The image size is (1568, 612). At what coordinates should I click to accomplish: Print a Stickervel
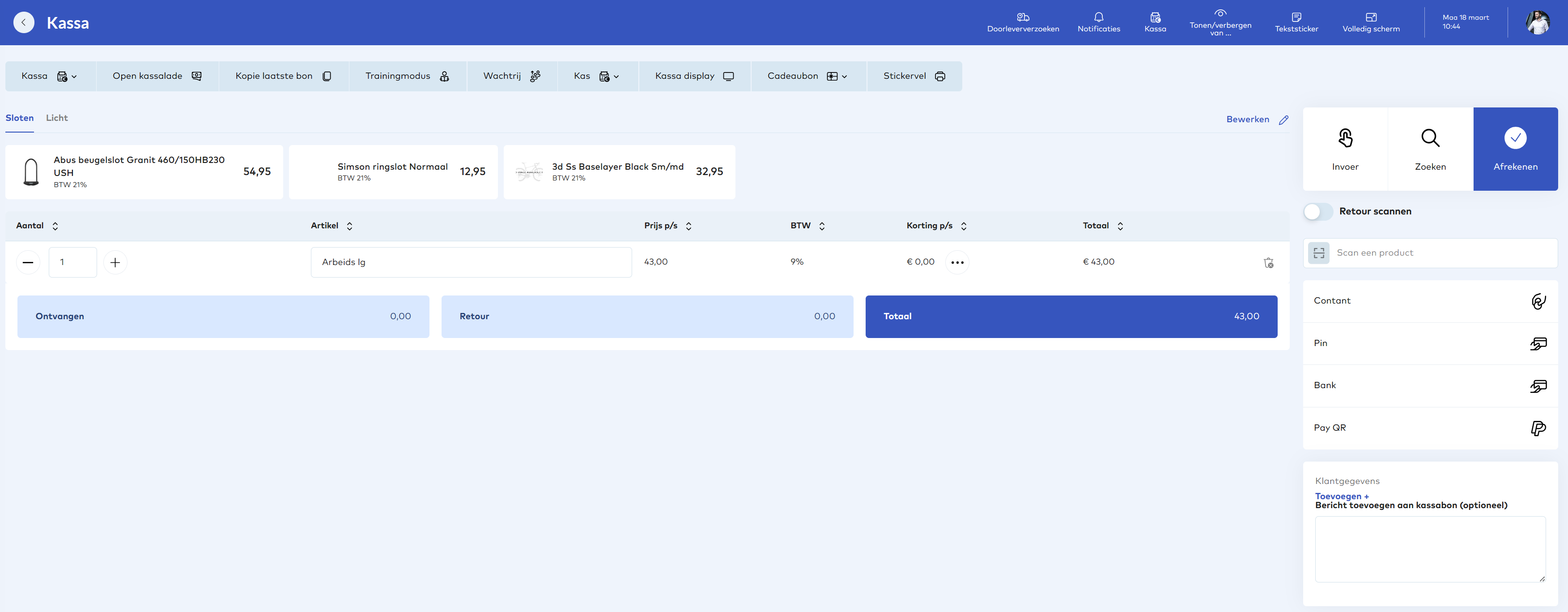(914, 76)
